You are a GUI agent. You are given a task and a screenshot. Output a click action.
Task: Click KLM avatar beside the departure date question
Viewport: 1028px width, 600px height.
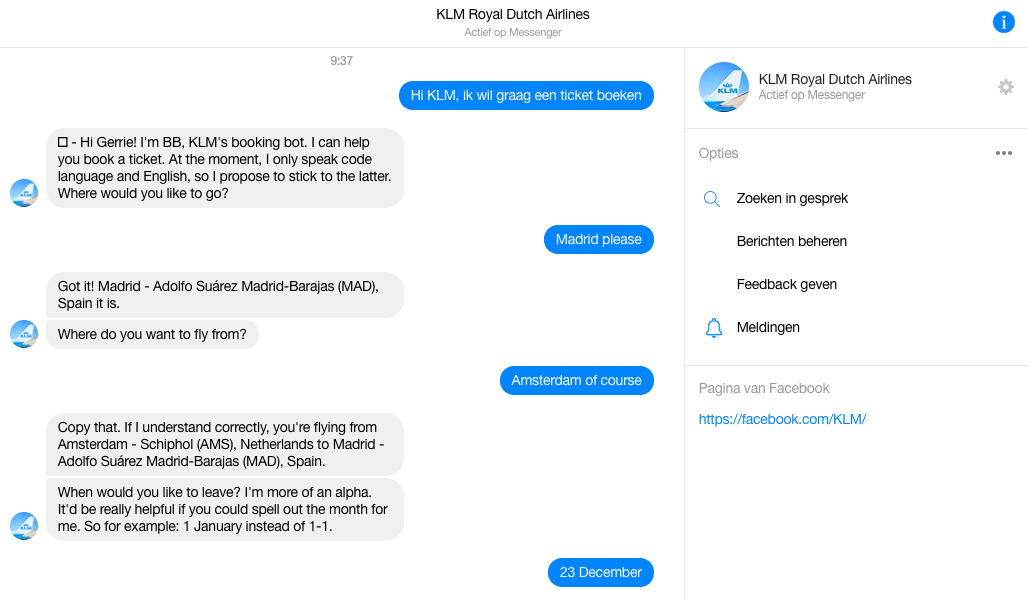tap(24, 526)
